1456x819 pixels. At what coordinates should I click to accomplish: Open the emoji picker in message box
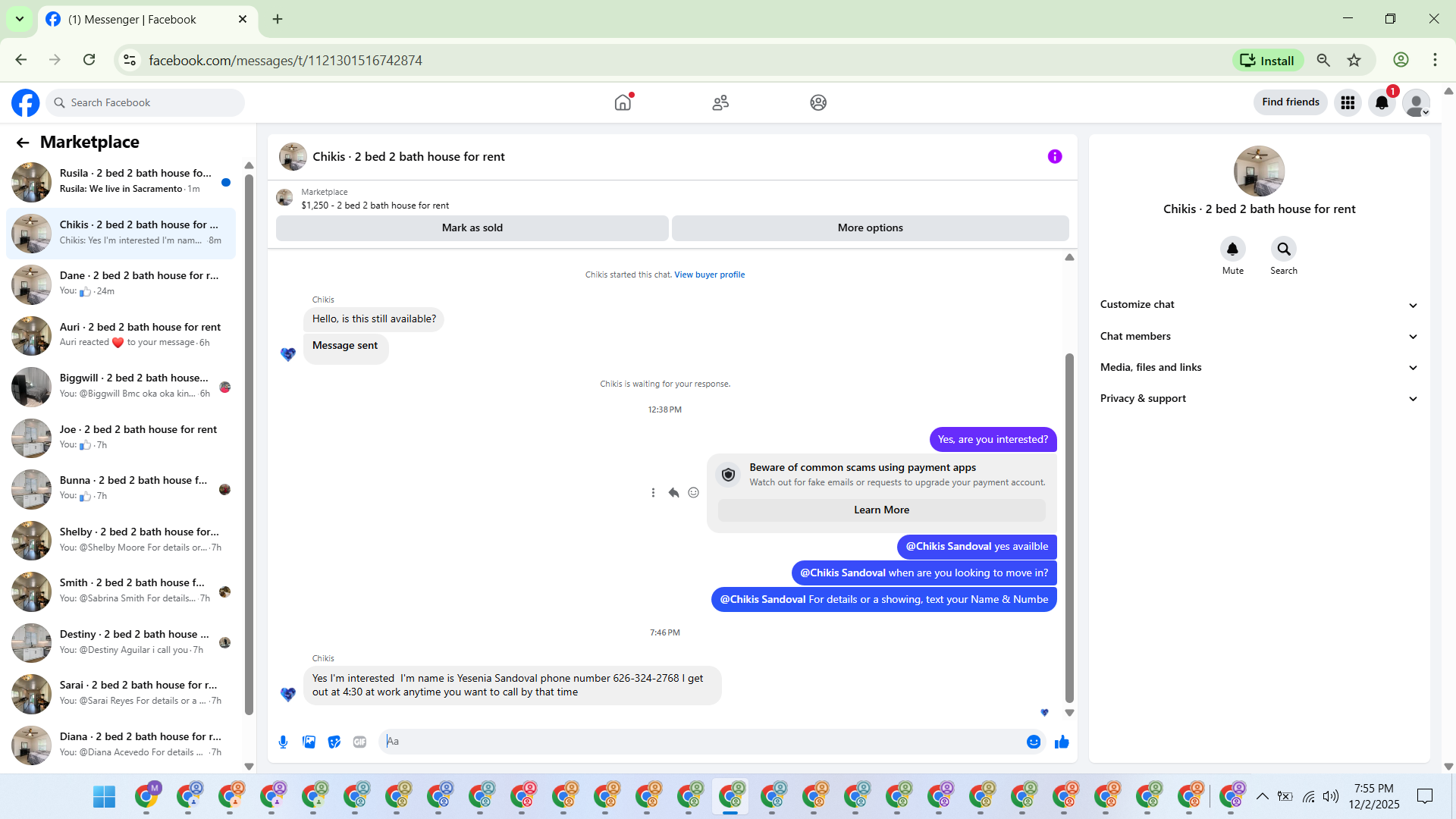tap(1033, 742)
